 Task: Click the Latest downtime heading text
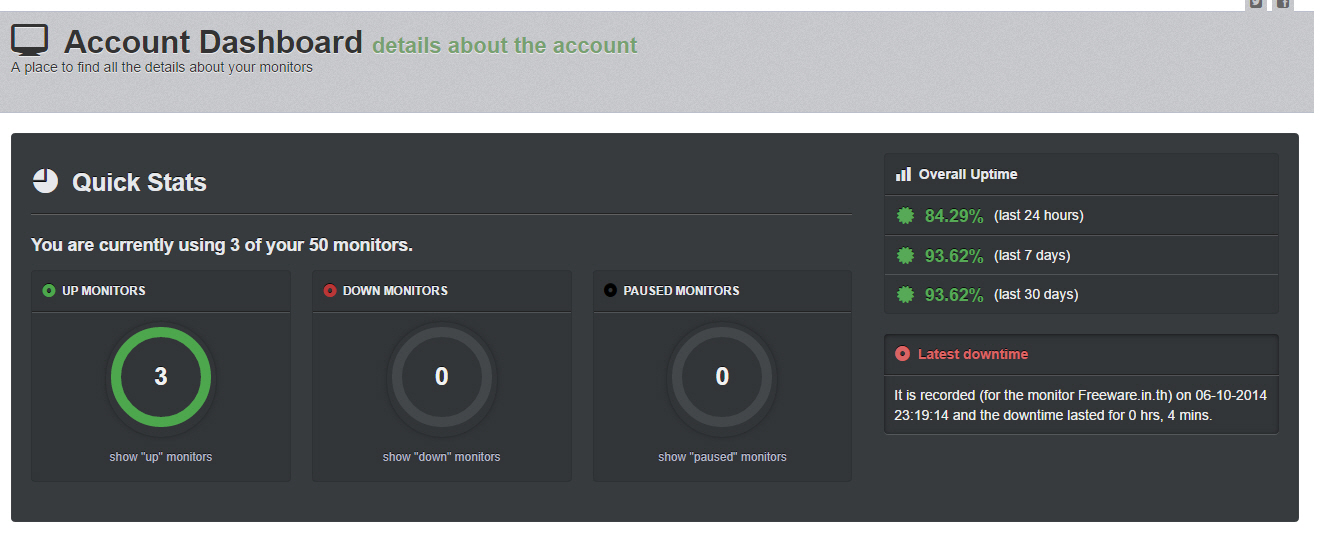click(x=972, y=354)
